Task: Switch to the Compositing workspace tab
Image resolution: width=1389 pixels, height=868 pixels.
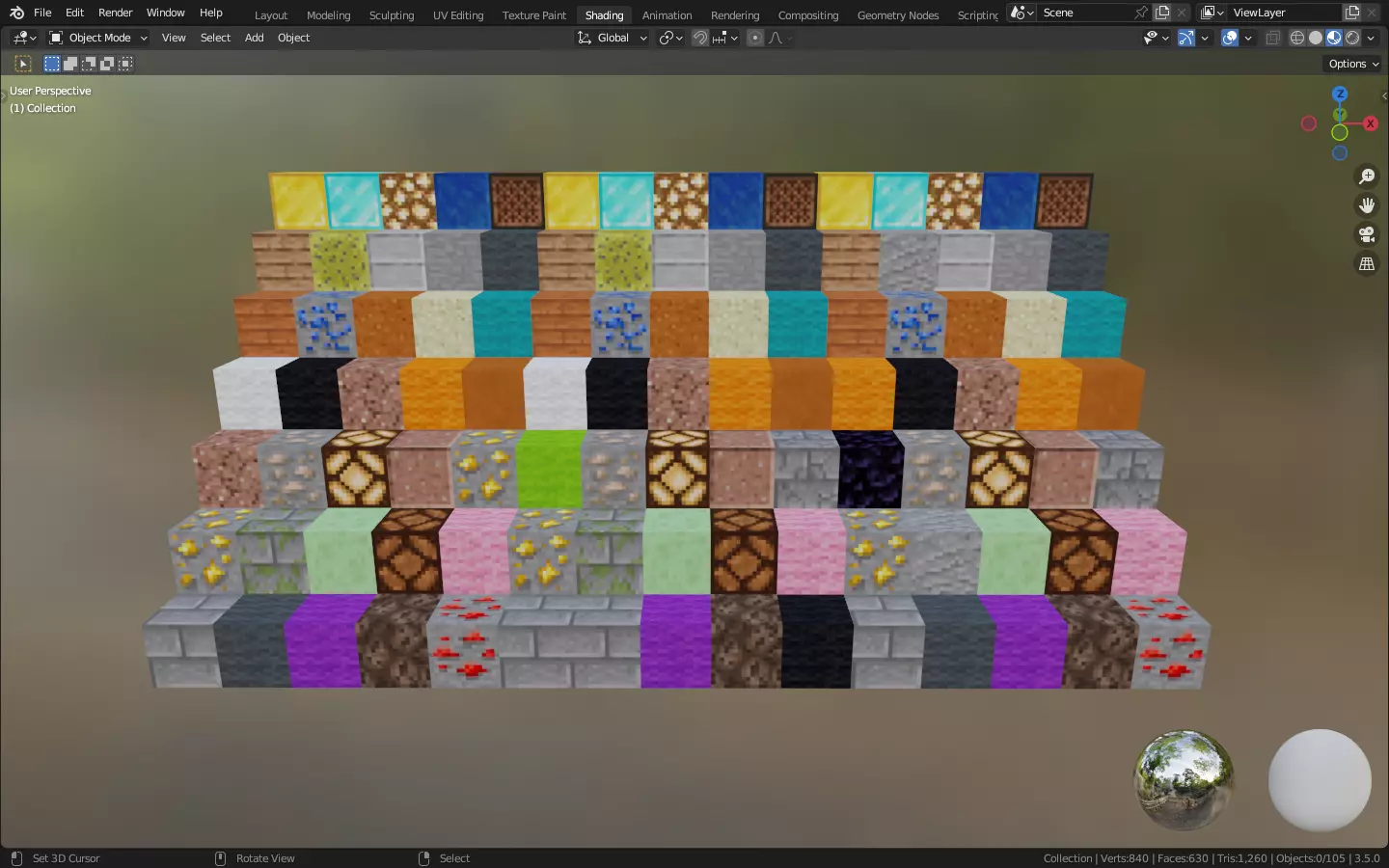Action: tap(808, 14)
